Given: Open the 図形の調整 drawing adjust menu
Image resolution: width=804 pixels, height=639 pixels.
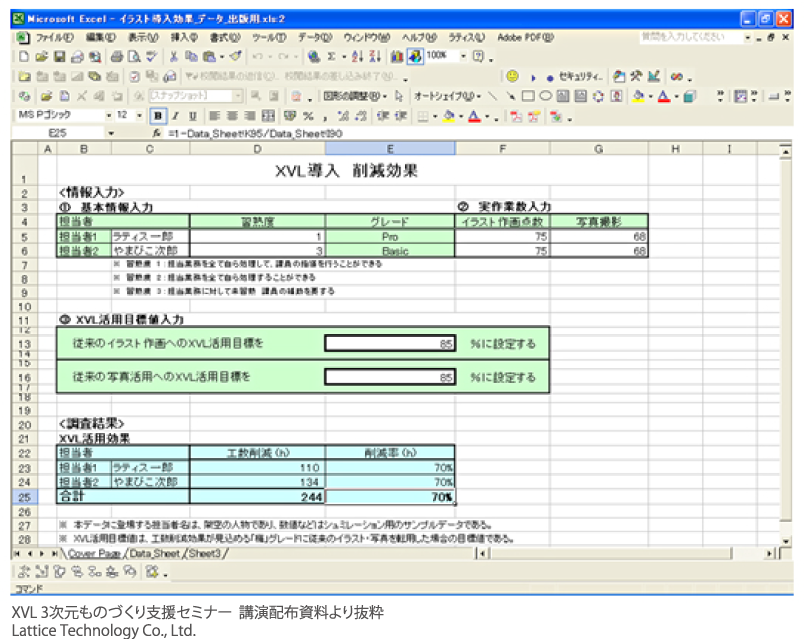Looking at the screenshot, I should pyautogui.click(x=354, y=96).
